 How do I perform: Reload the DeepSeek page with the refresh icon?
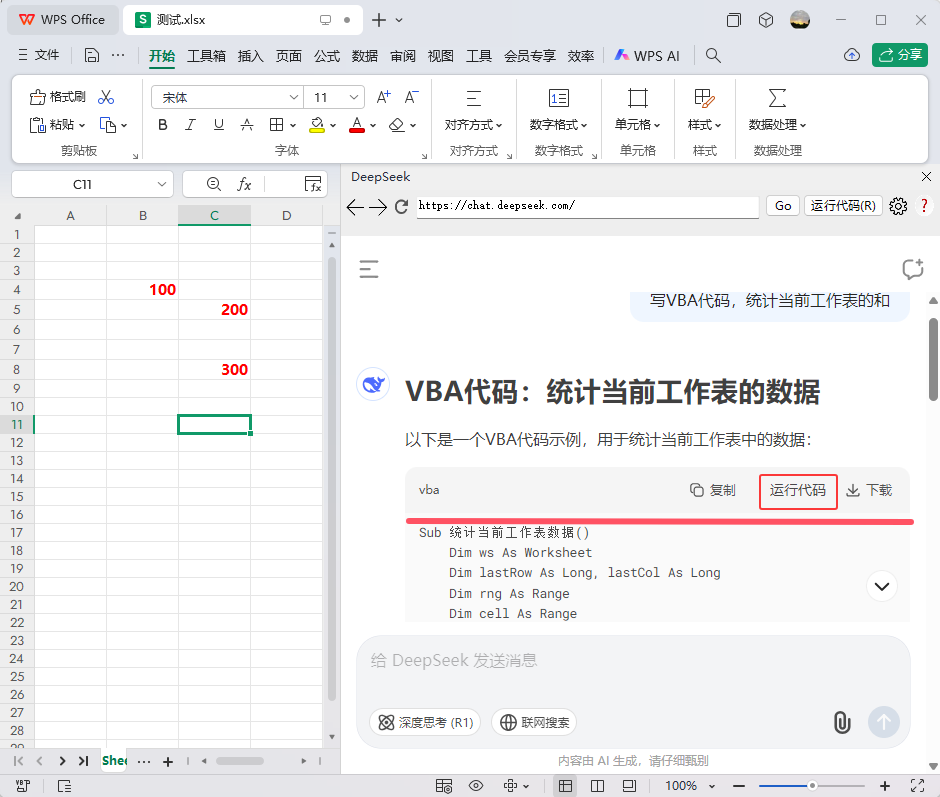point(402,206)
